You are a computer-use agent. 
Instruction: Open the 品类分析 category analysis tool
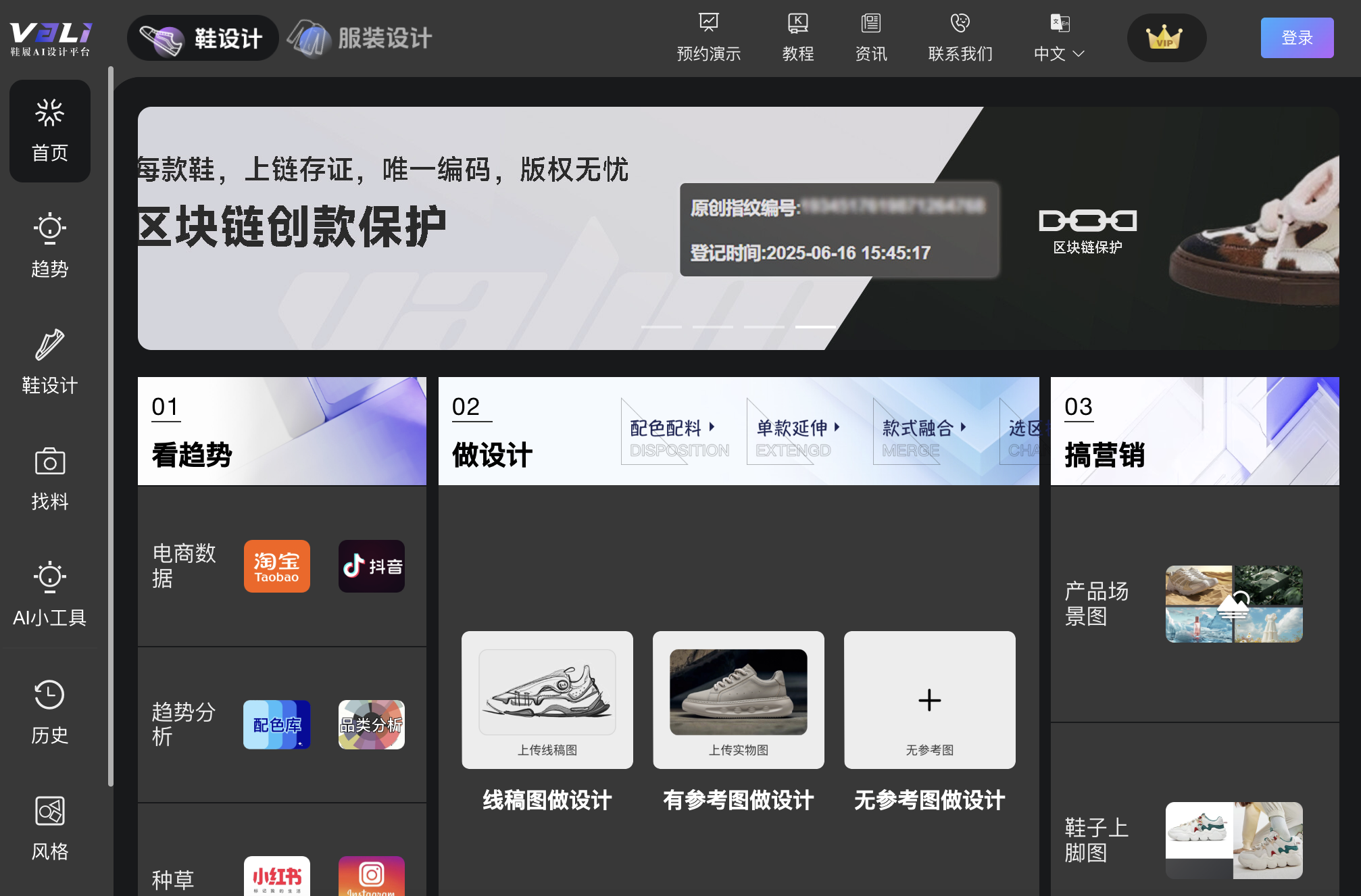tap(371, 725)
